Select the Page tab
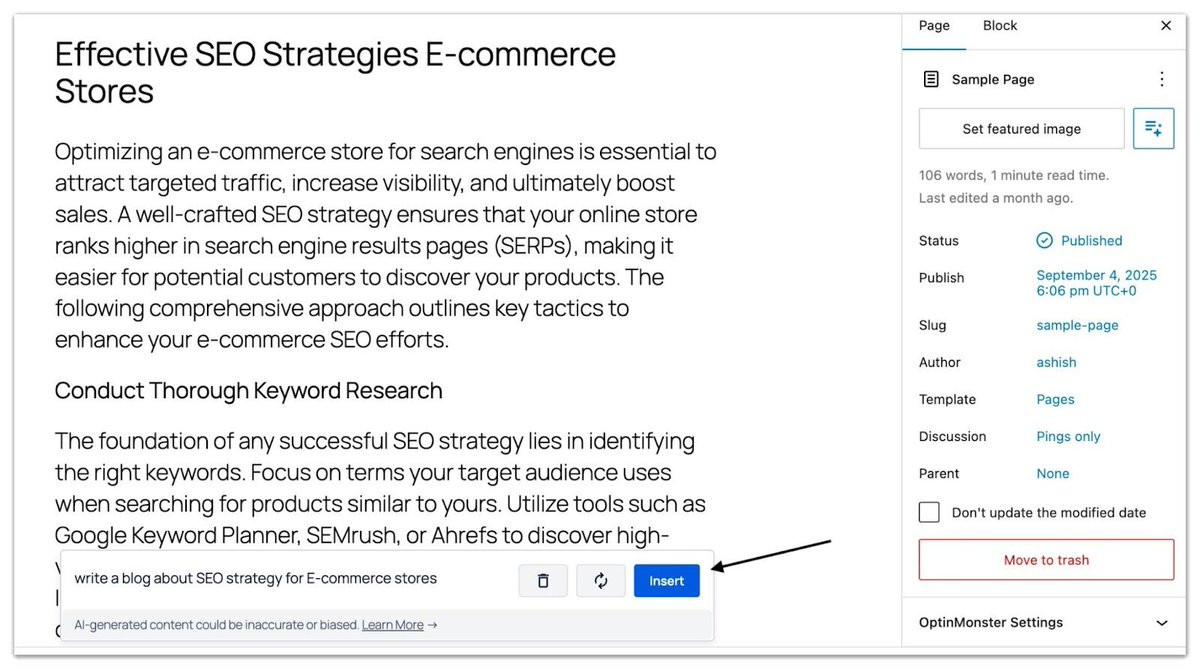The height and width of the screenshot is (669, 1200). (934, 26)
